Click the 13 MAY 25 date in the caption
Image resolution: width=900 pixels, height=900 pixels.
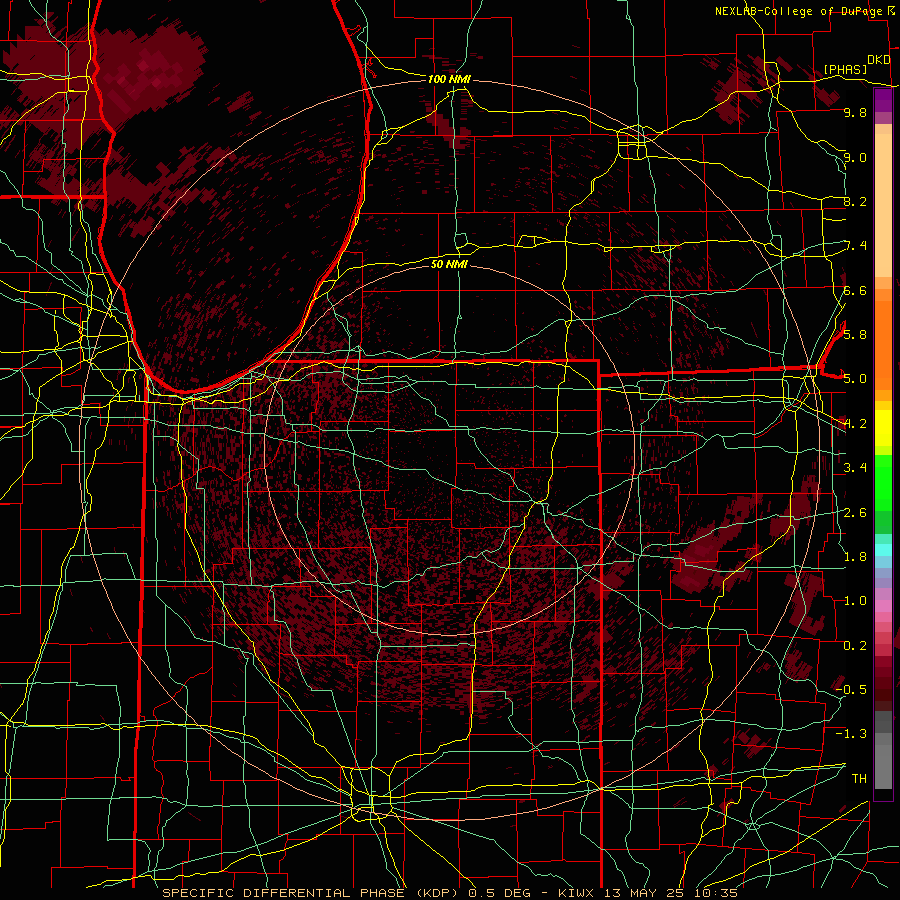[x=643, y=893]
